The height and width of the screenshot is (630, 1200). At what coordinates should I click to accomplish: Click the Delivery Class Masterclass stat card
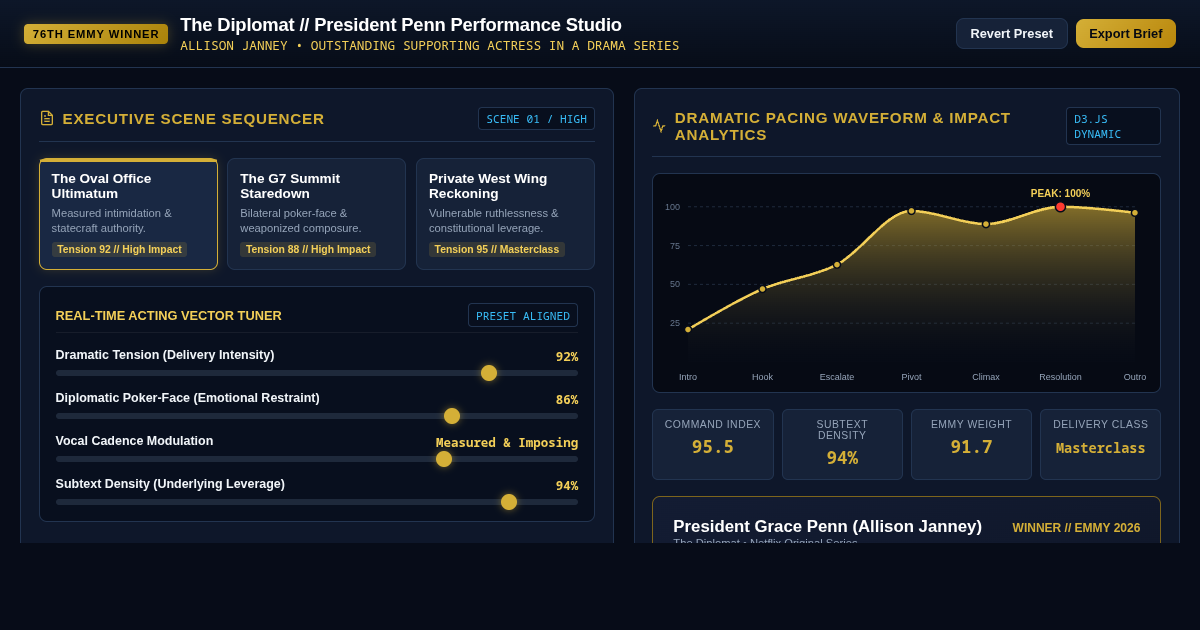(1100, 444)
